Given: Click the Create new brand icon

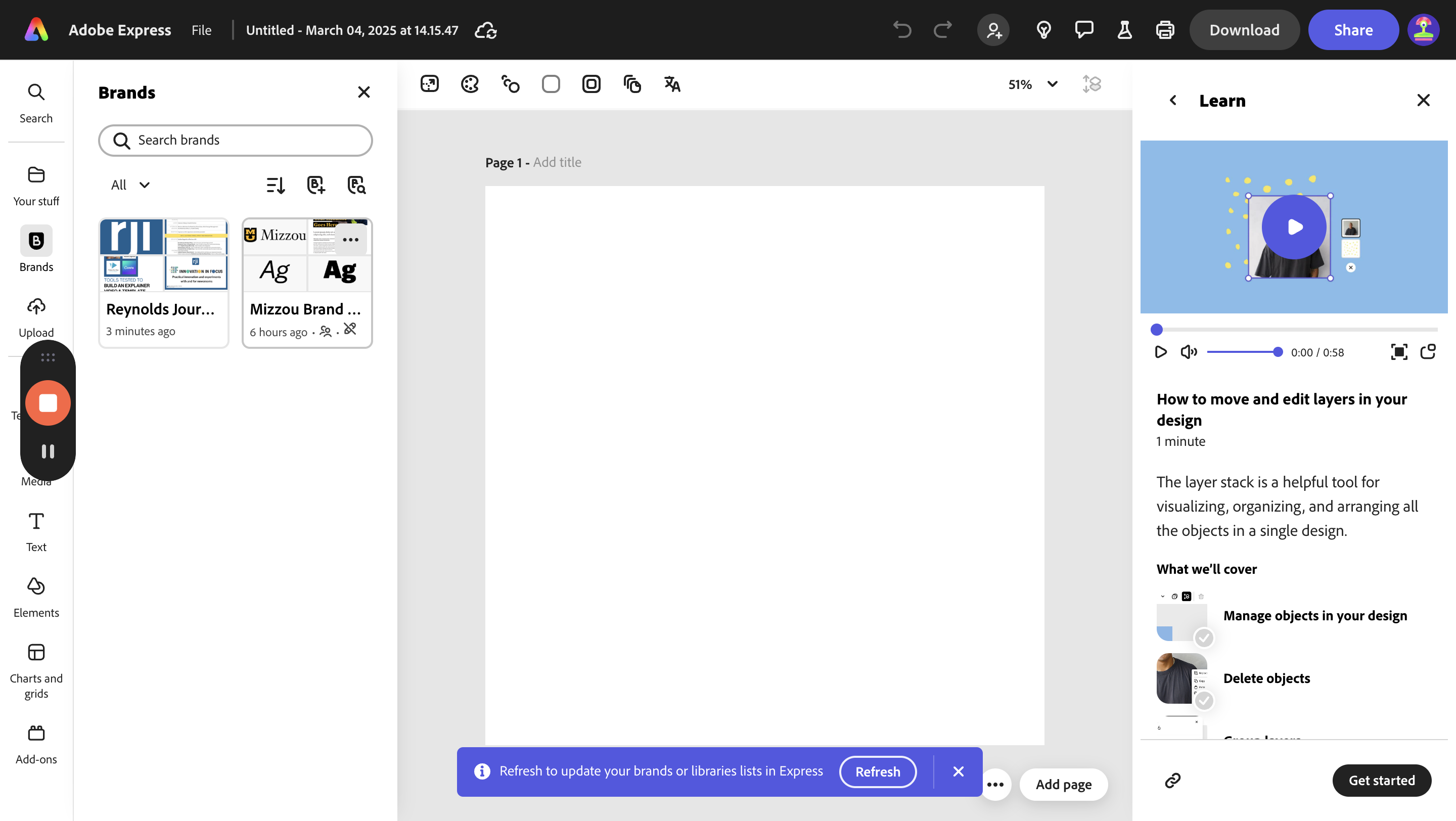Looking at the screenshot, I should 316,185.
